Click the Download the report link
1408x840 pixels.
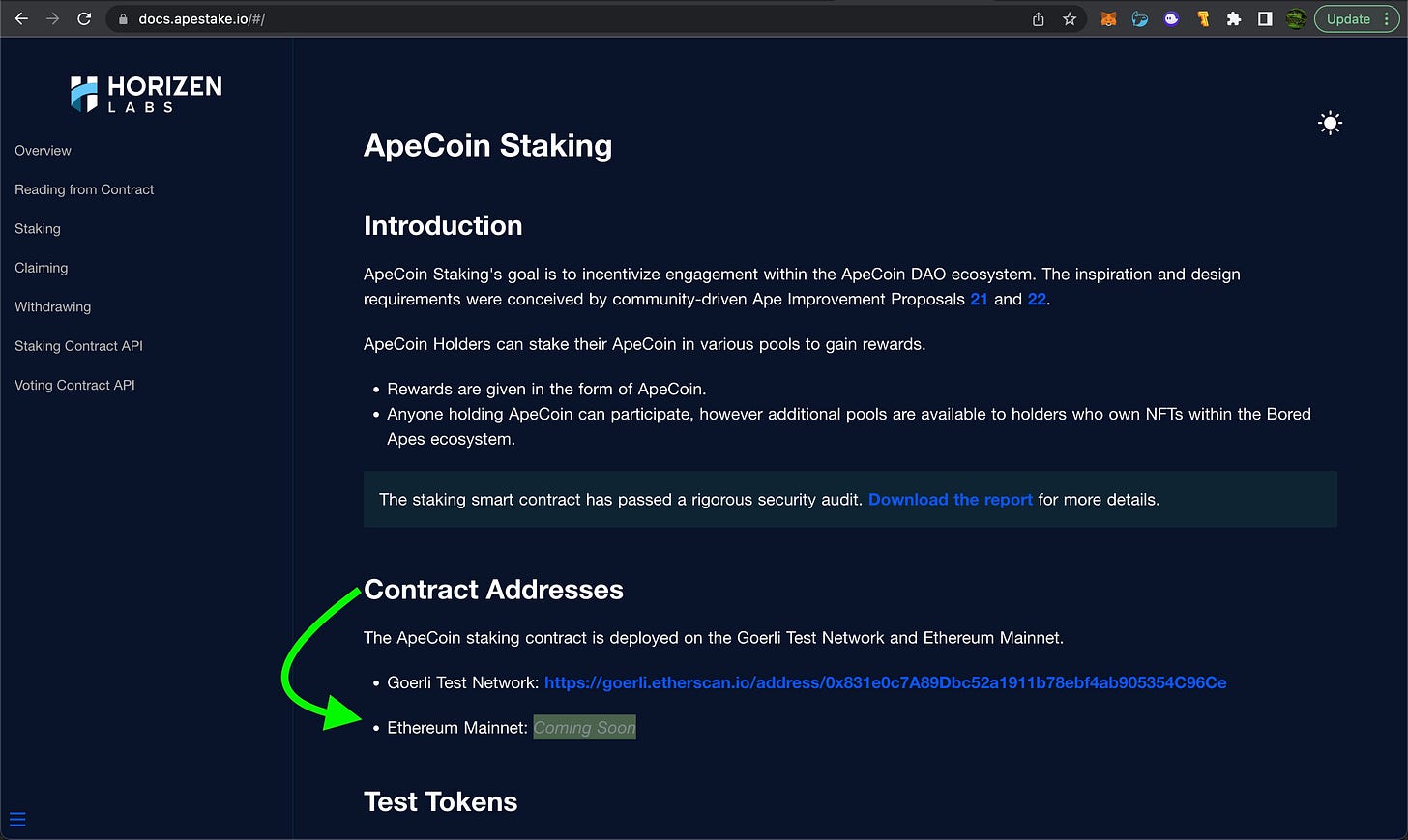(x=950, y=500)
